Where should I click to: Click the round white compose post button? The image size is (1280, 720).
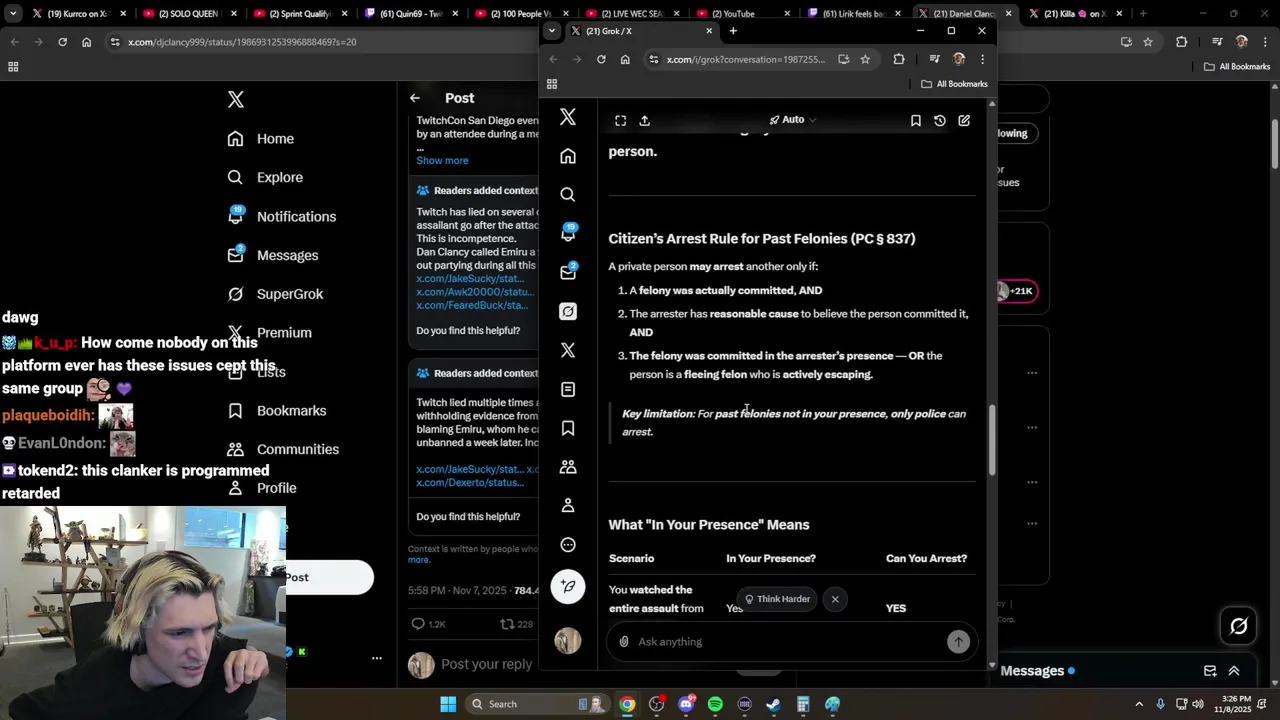coord(568,587)
